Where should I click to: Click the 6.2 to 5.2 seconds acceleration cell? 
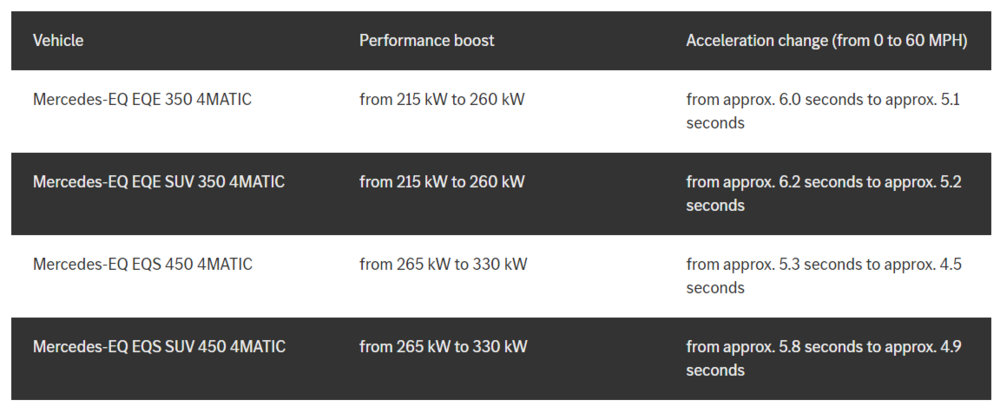point(823,193)
